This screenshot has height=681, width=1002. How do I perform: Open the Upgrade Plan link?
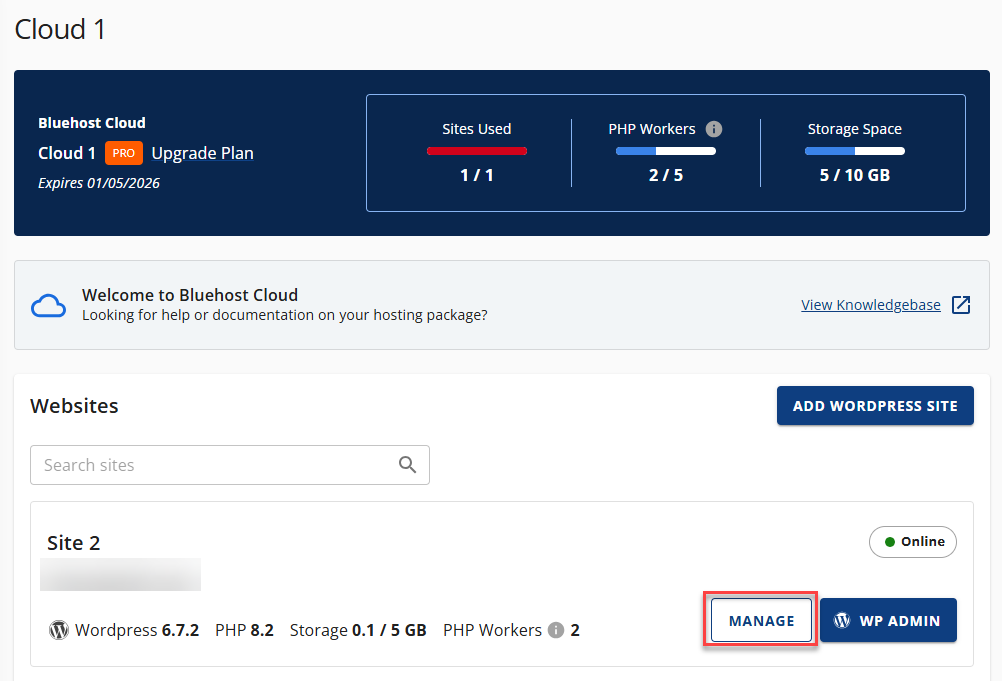pos(203,153)
